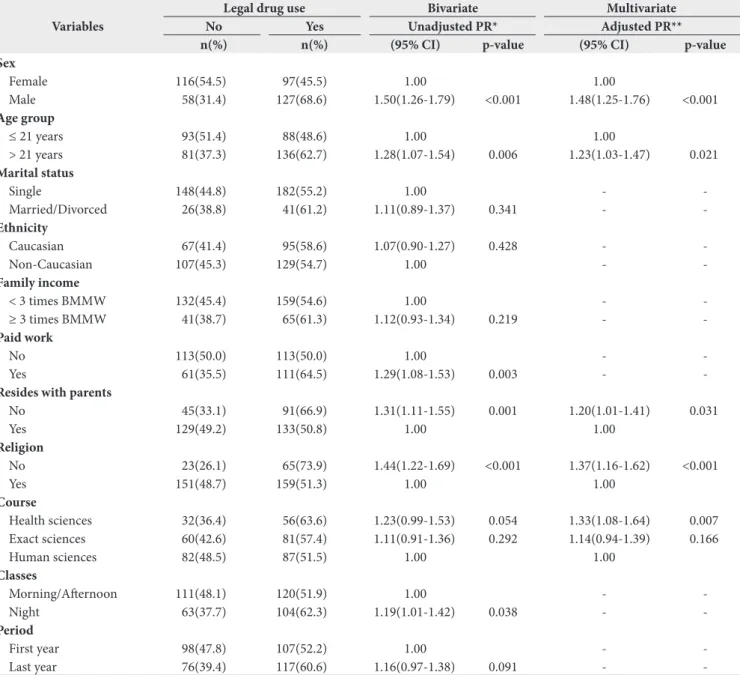Select the 'Morning/Afternoon' row label
The height and width of the screenshot is (675, 740).
point(63,594)
